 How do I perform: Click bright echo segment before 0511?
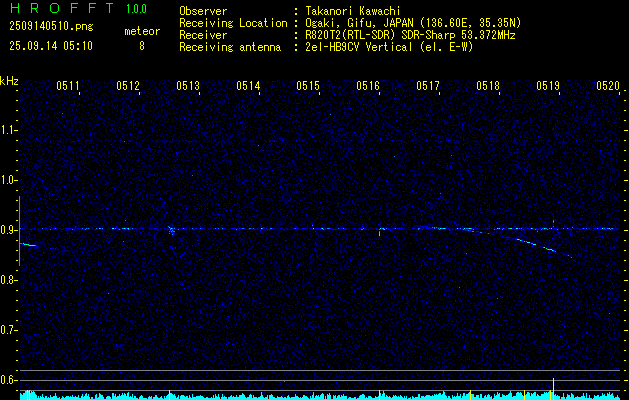click(28, 244)
